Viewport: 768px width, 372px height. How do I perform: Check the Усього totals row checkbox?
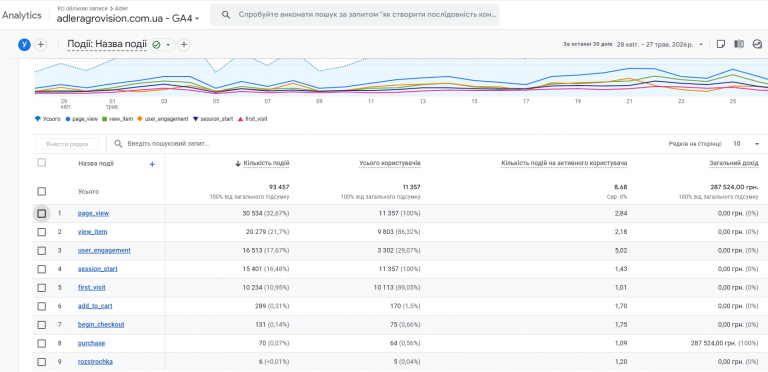pos(42,191)
